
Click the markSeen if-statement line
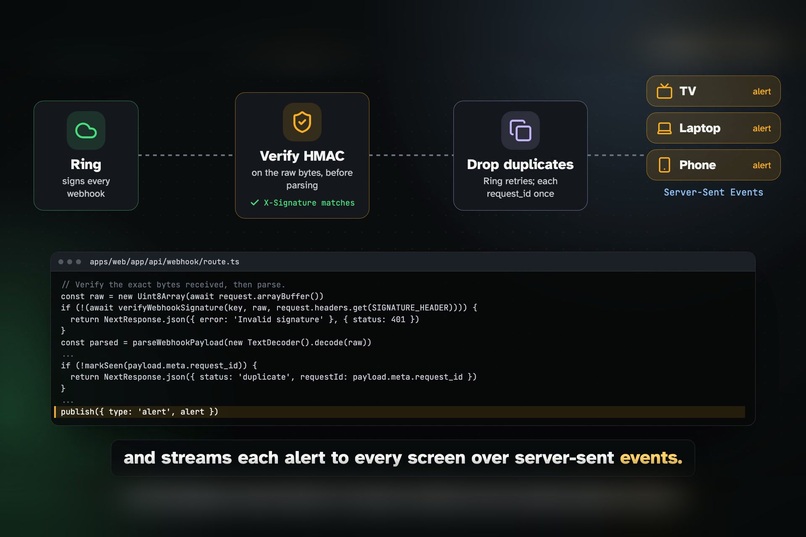159,365
